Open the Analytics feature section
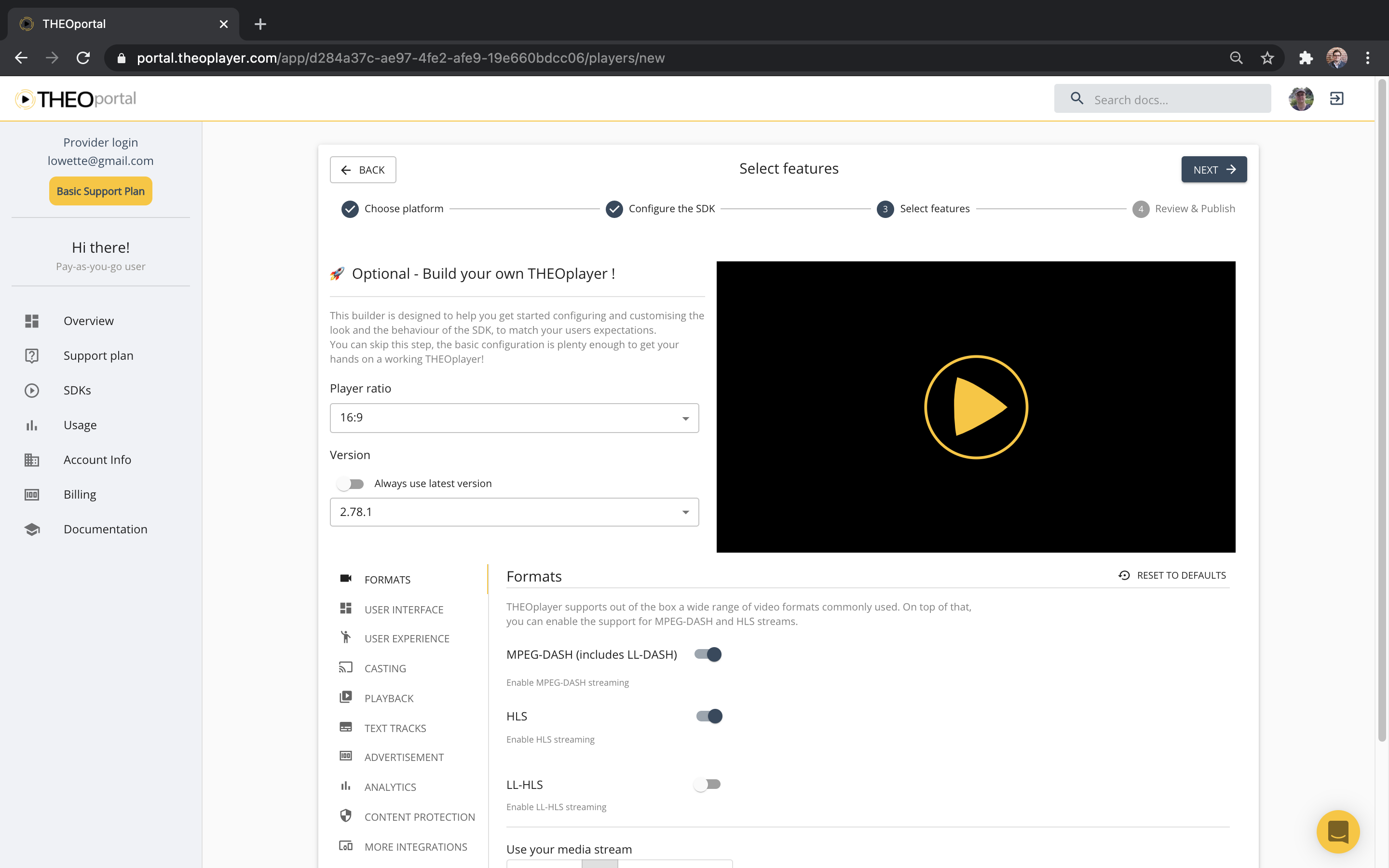Viewport: 1389px width, 868px height. click(390, 787)
